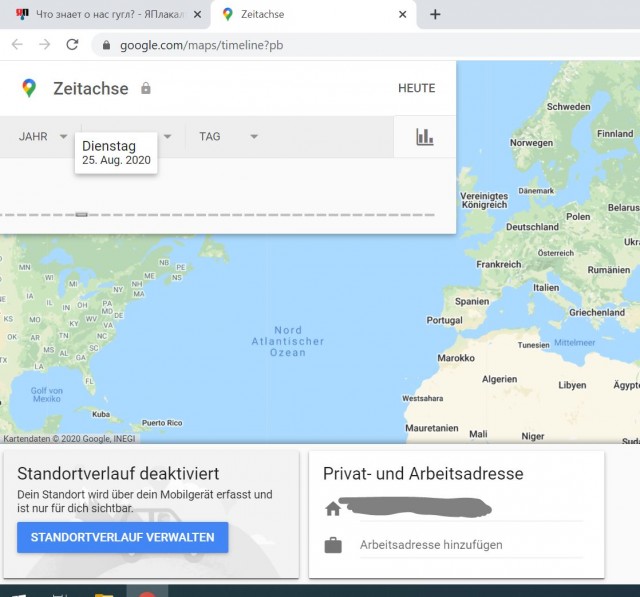The image size is (640, 597).
Task: Click the 'Mauretanien' map label
Action: (x=431, y=428)
